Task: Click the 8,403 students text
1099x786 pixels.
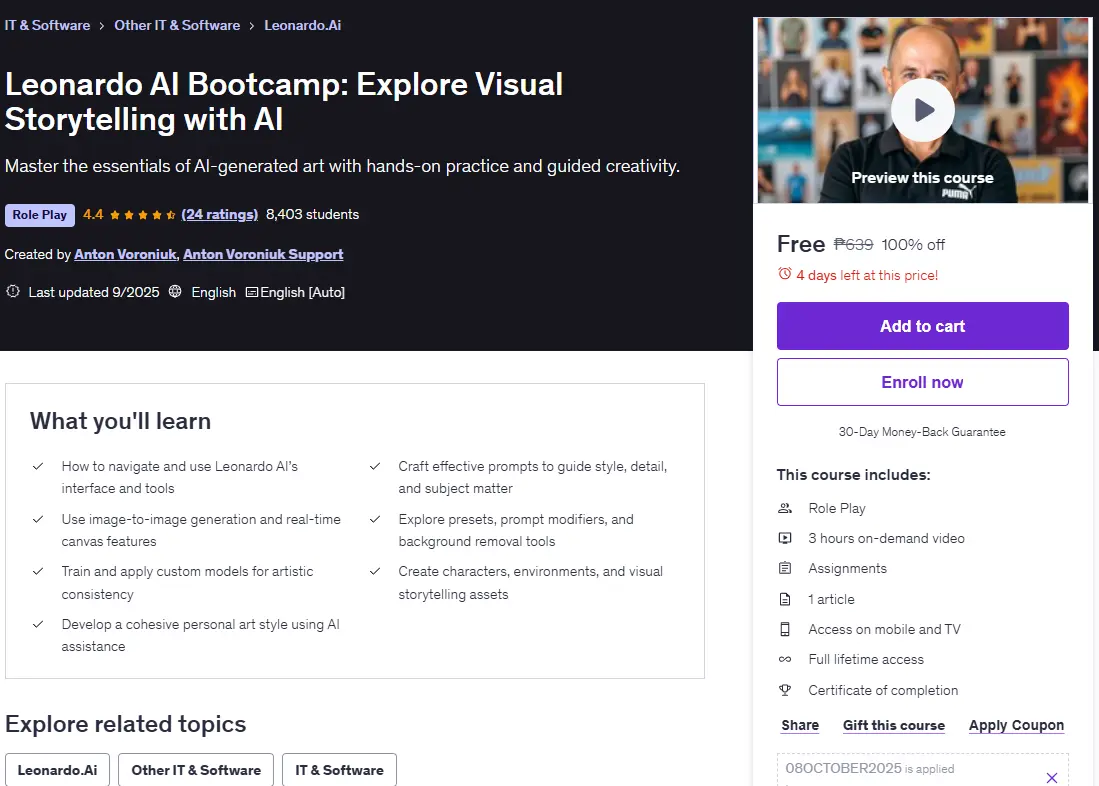Action: (313, 215)
